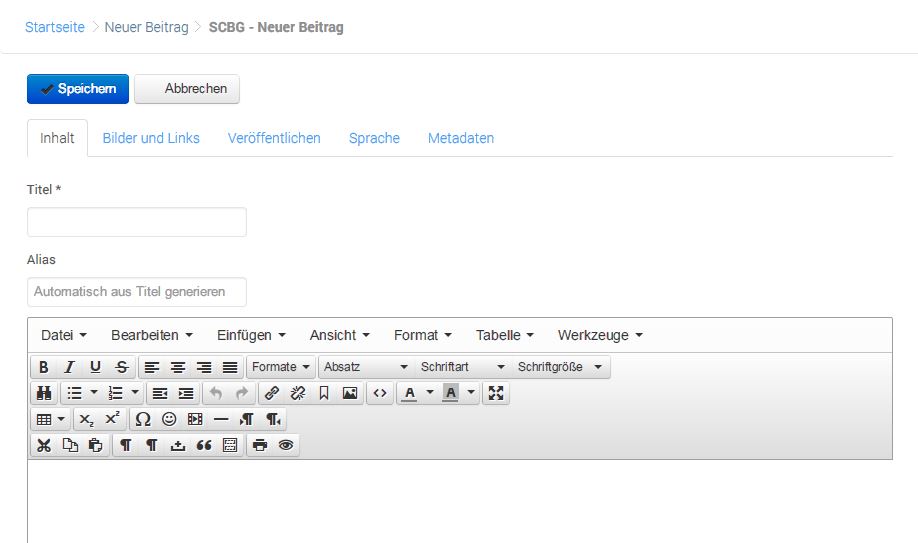Cut selection with the scissors icon
This screenshot has width=918, height=543.
[44, 445]
